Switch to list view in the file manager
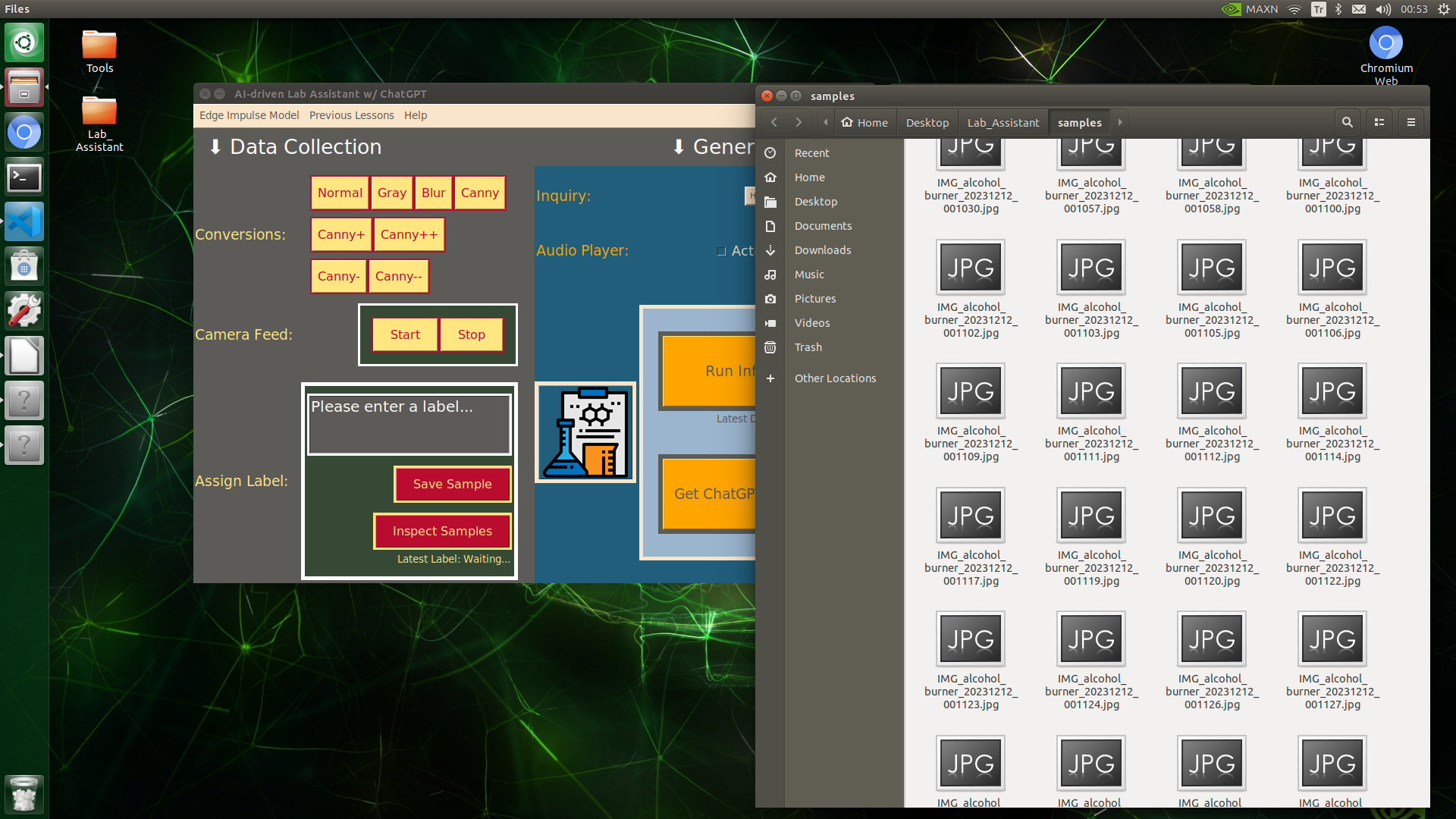 (1379, 122)
